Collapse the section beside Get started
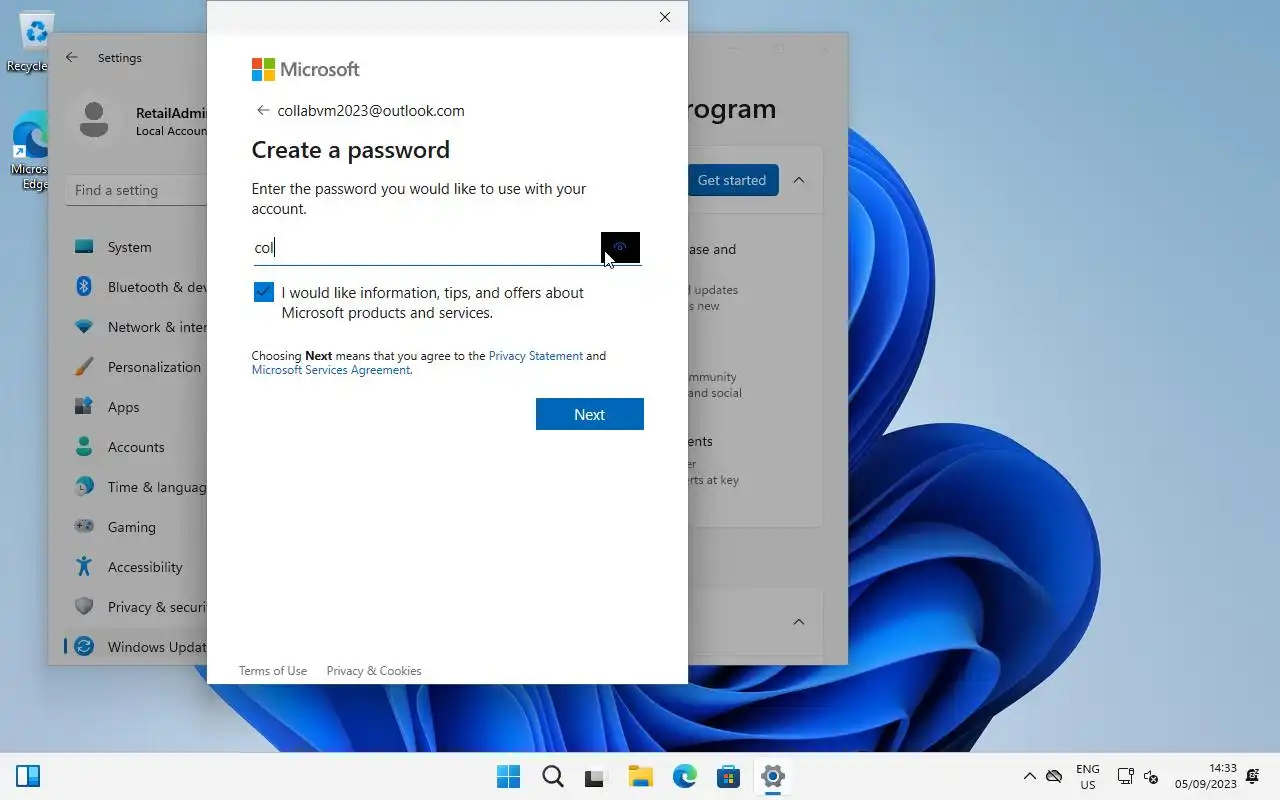 (x=799, y=180)
